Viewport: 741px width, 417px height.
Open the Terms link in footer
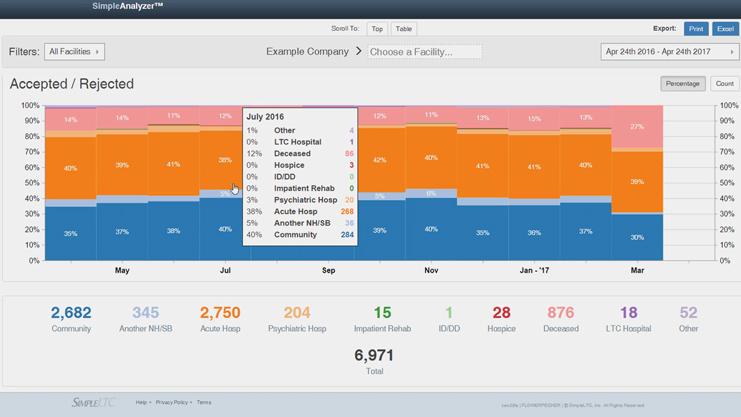point(204,402)
